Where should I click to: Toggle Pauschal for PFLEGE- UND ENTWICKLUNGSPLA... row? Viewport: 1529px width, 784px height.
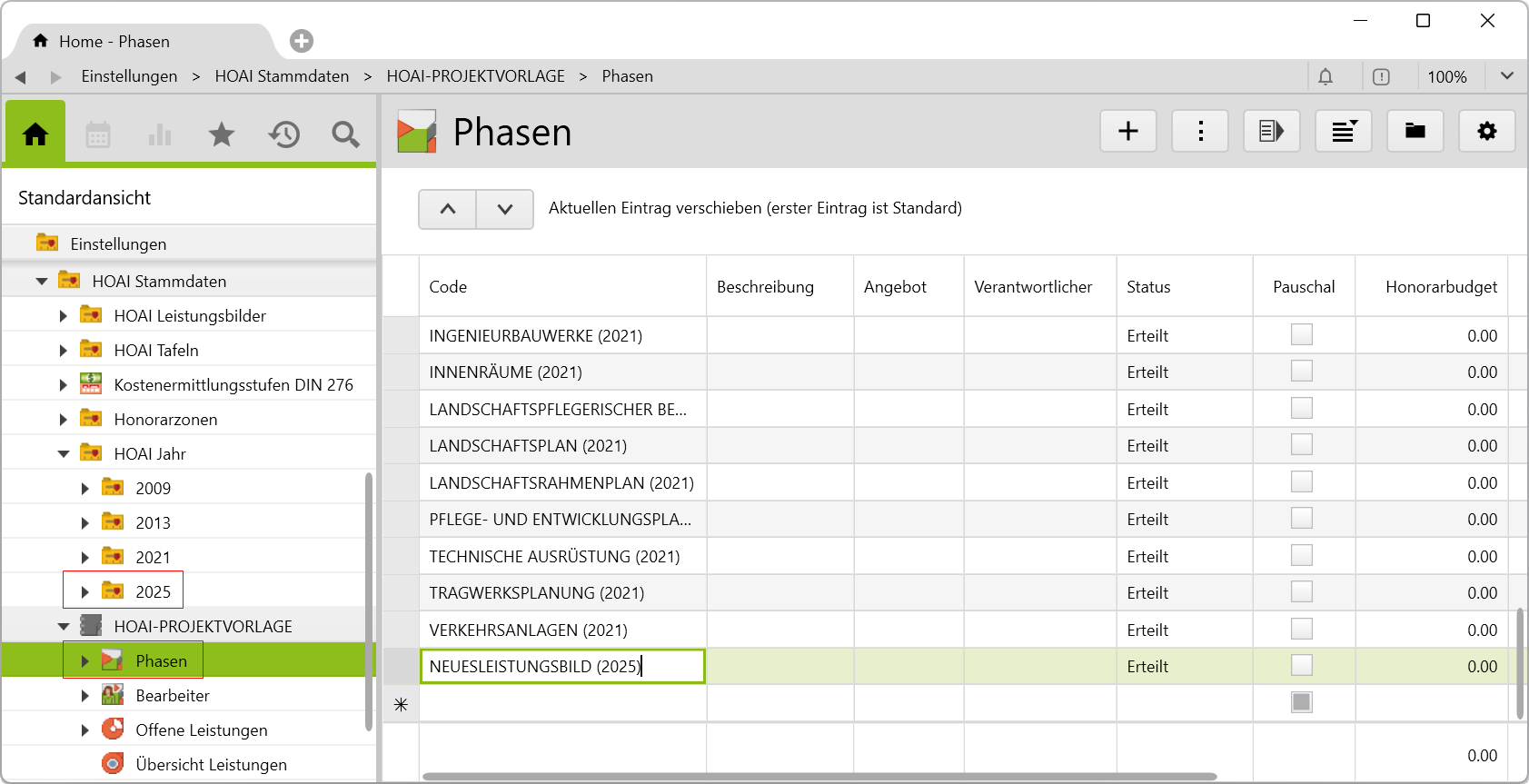click(x=1302, y=518)
